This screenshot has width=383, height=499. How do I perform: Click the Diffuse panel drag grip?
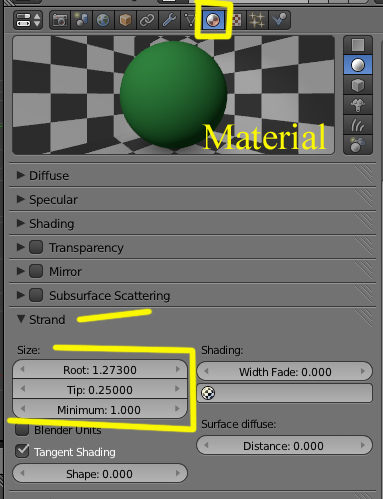click(364, 175)
